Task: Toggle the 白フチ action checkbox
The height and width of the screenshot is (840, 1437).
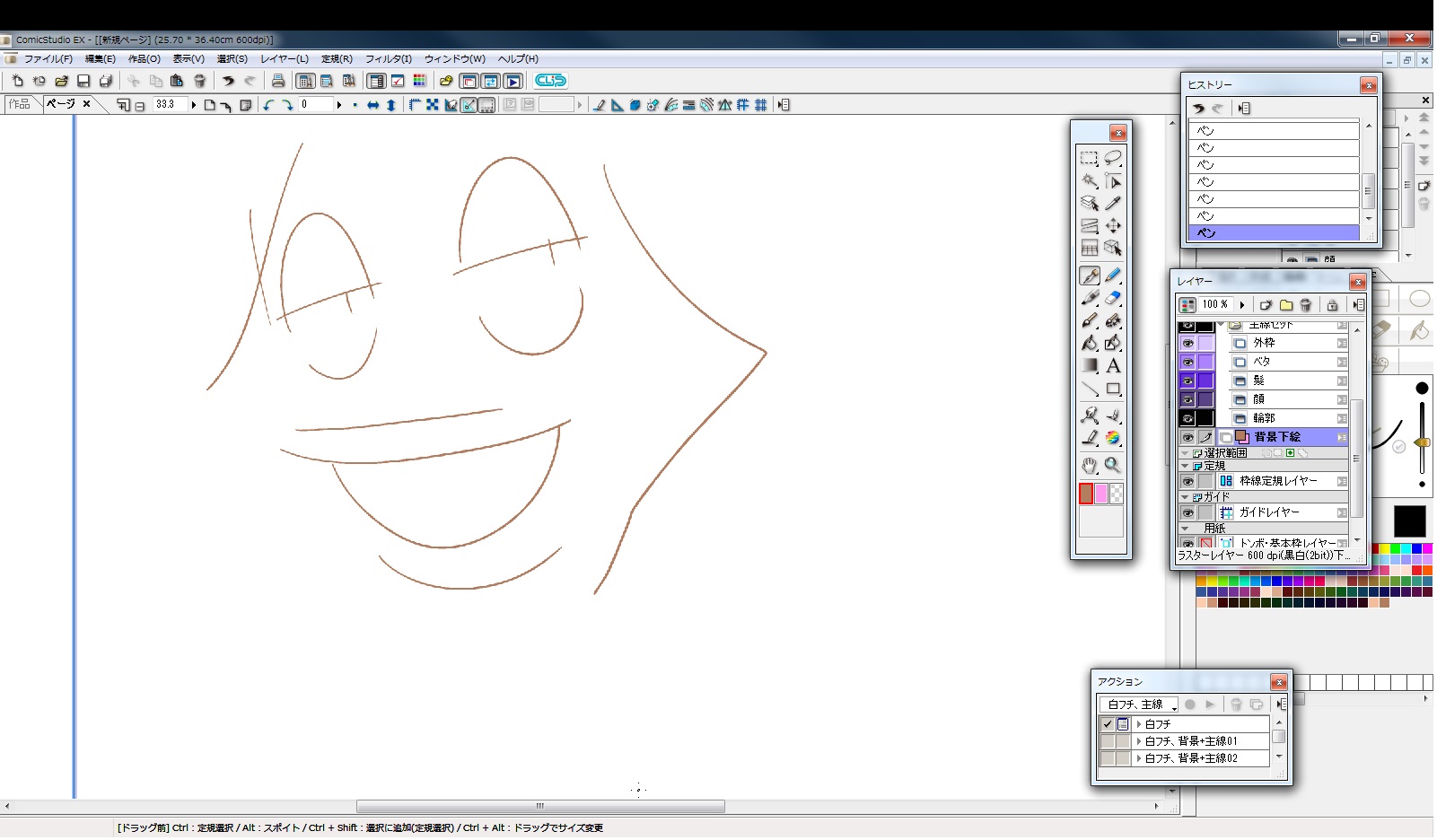Action: 1108,724
